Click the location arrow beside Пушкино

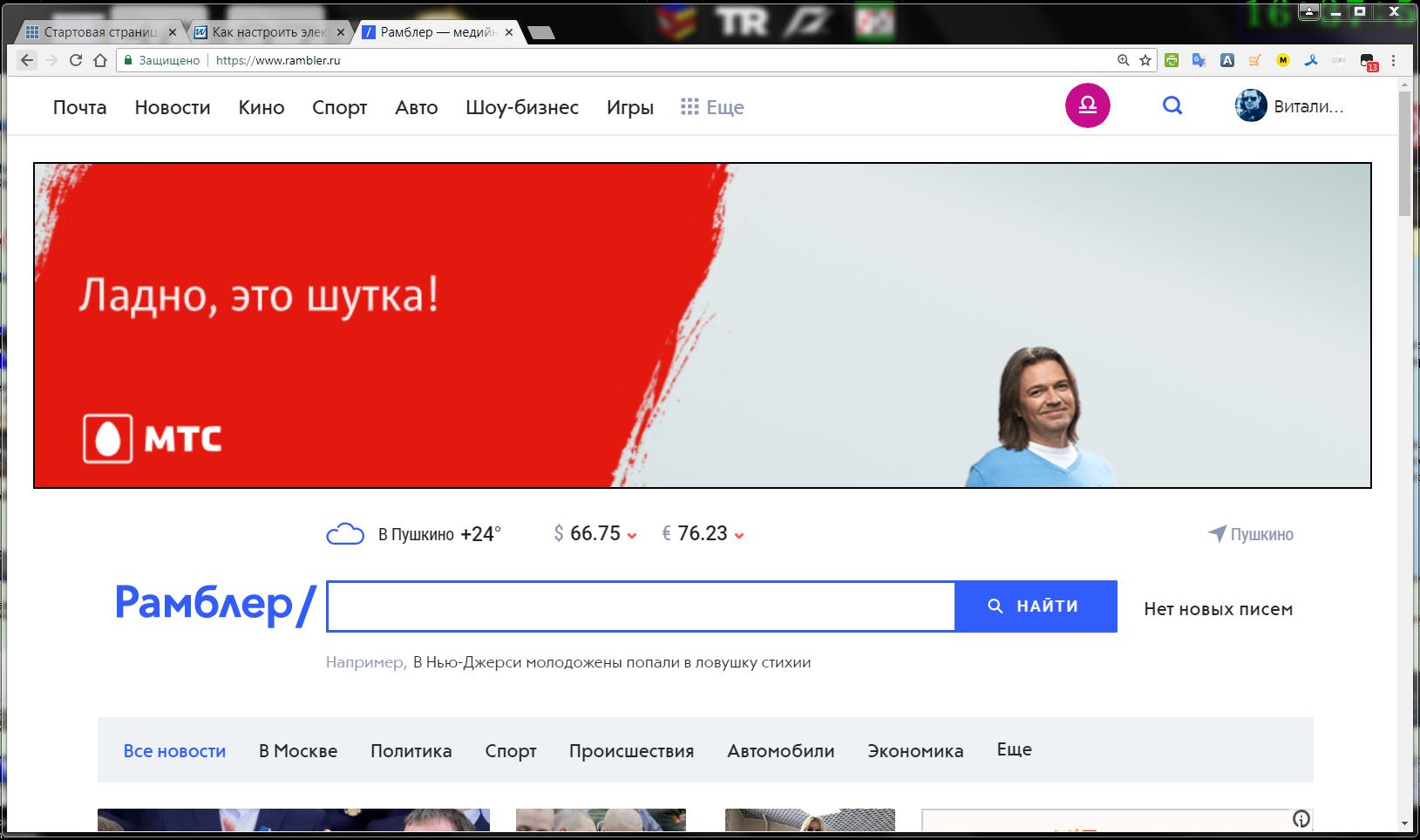coord(1217,533)
